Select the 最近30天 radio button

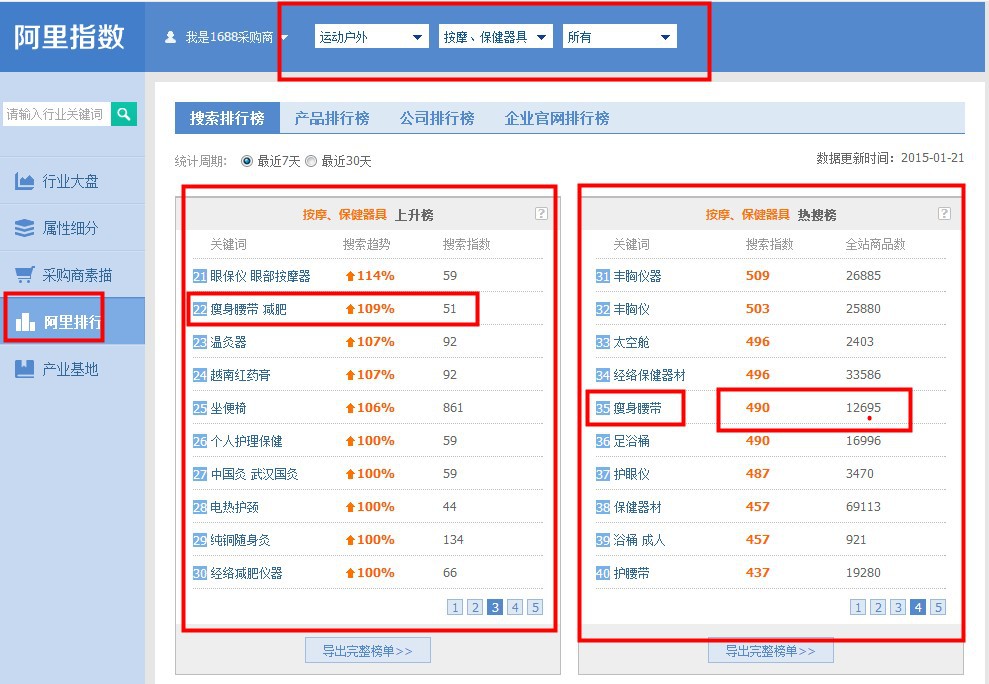[310, 162]
